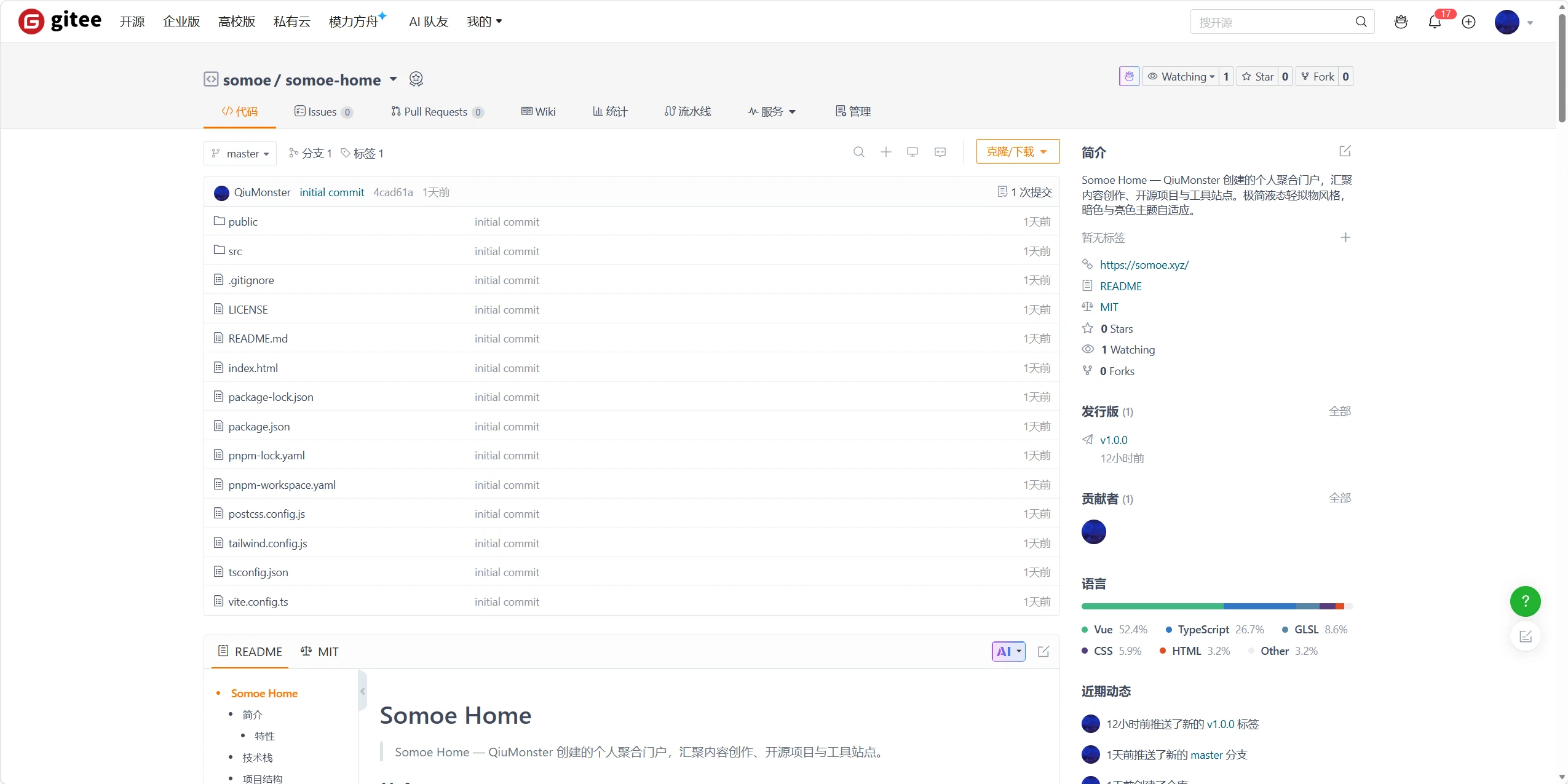Open the 克隆/下载 dropdown
Image resolution: width=1568 pixels, height=784 pixels.
(1018, 151)
